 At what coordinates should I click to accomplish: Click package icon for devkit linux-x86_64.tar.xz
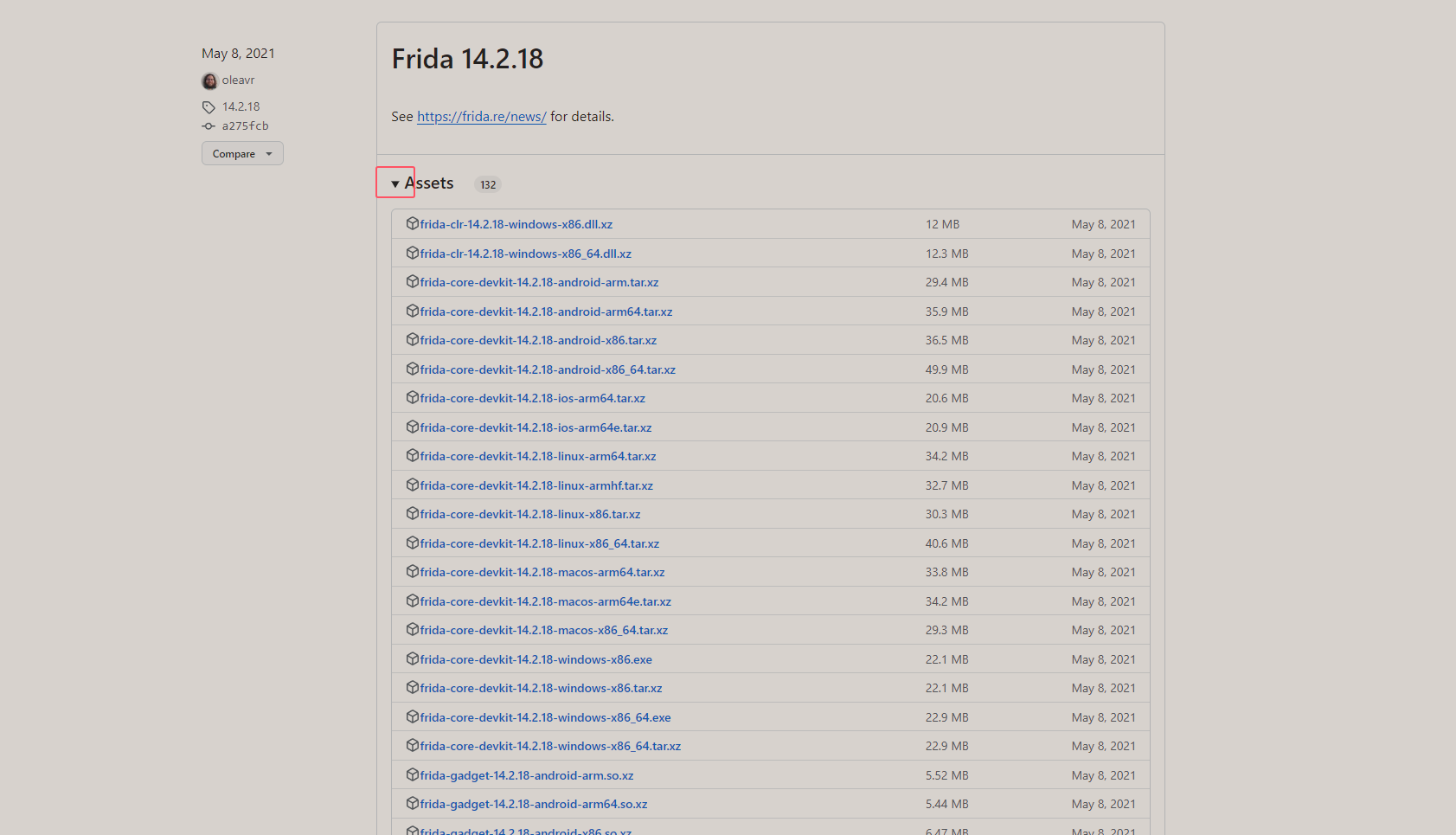pos(413,543)
